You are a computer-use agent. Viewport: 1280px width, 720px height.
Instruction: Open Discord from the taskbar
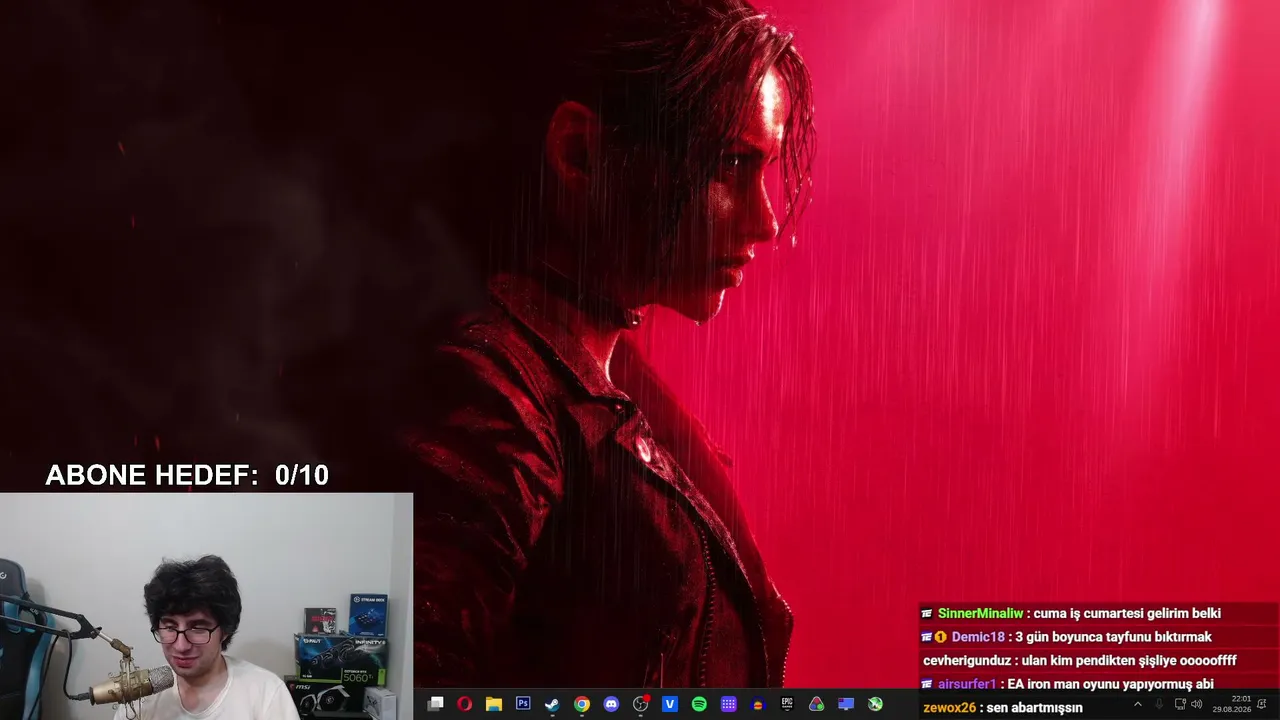[x=611, y=704]
